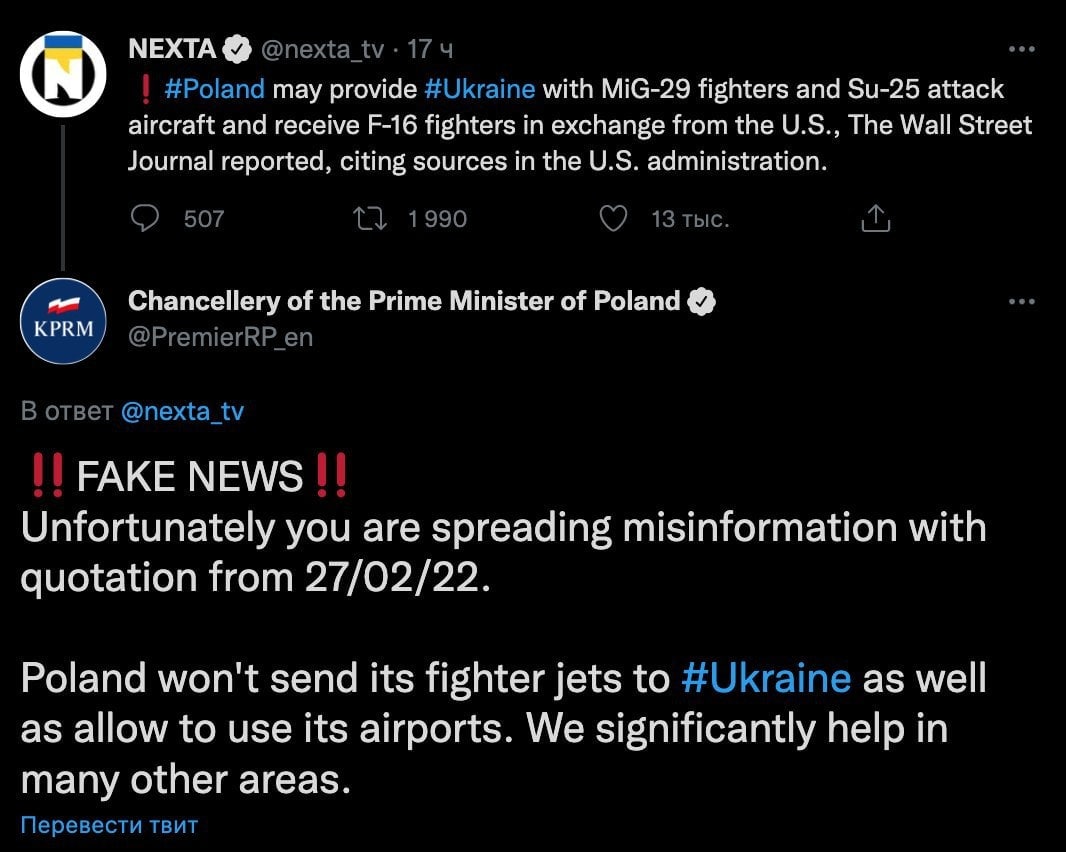Retweet the NEXTA post
The image size is (1066, 852).
coord(370,218)
